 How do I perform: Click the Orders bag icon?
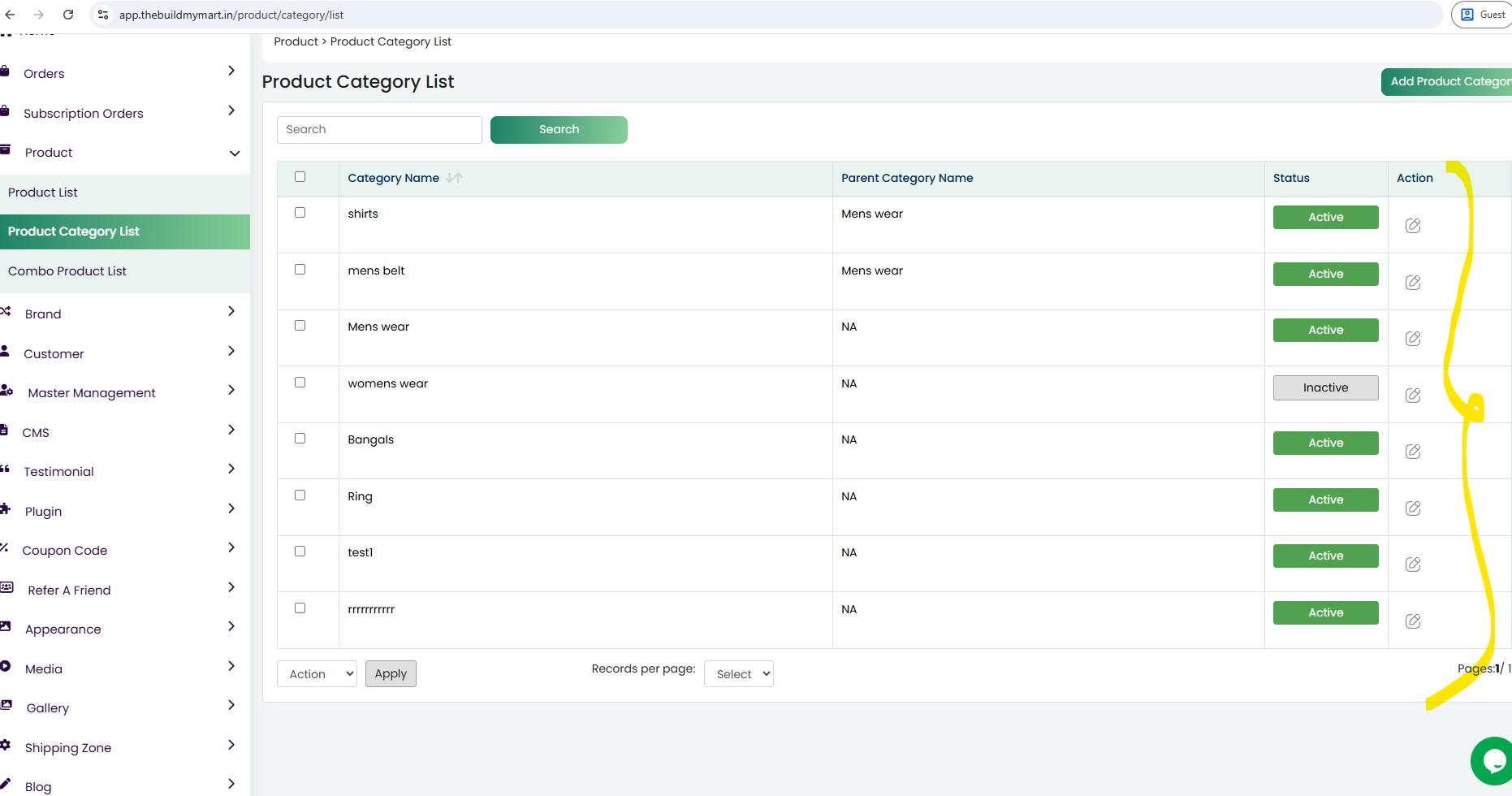(x=5, y=71)
